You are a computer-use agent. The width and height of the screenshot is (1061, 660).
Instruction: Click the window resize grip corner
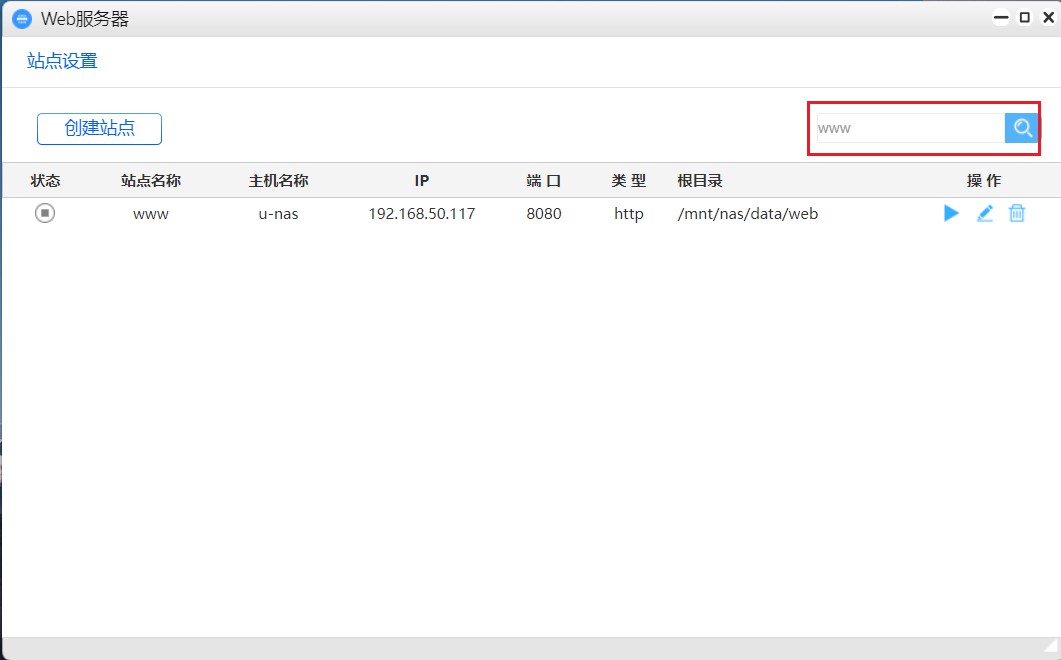click(x=1050, y=650)
